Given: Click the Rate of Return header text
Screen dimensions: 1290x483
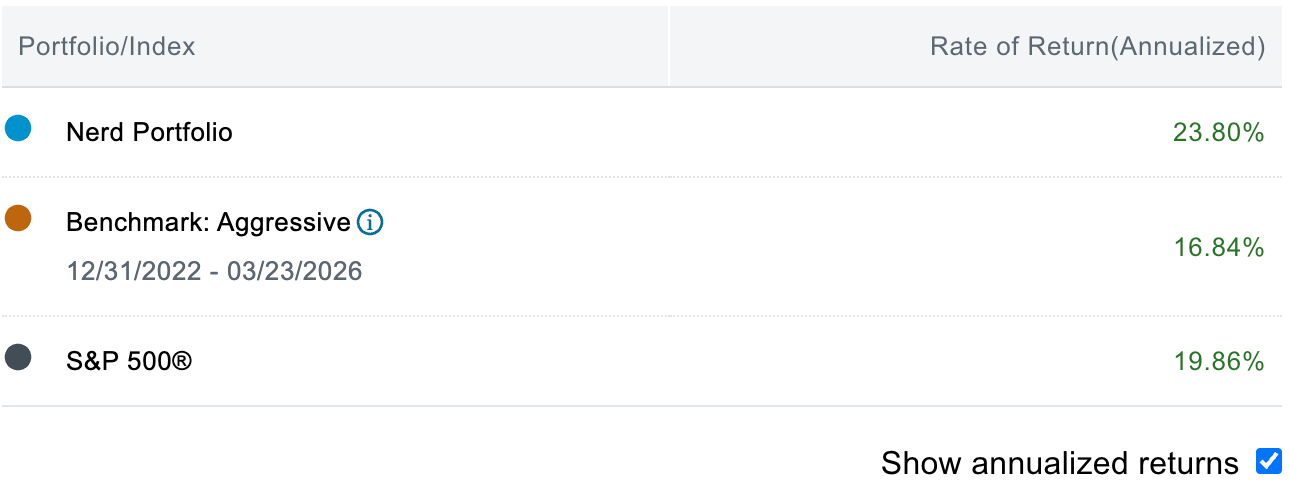Looking at the screenshot, I should click(1017, 46).
